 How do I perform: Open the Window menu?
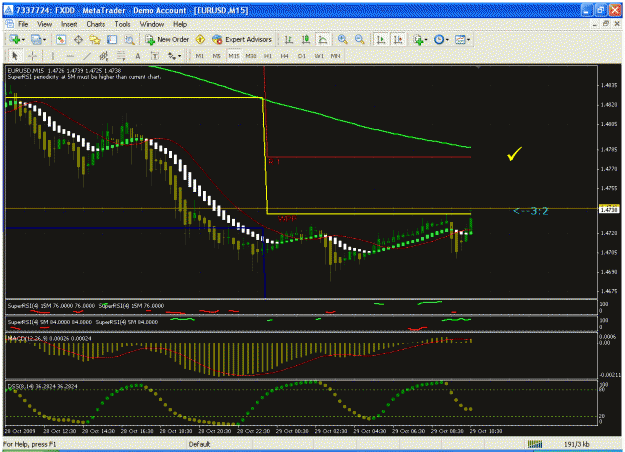[x=152, y=24]
